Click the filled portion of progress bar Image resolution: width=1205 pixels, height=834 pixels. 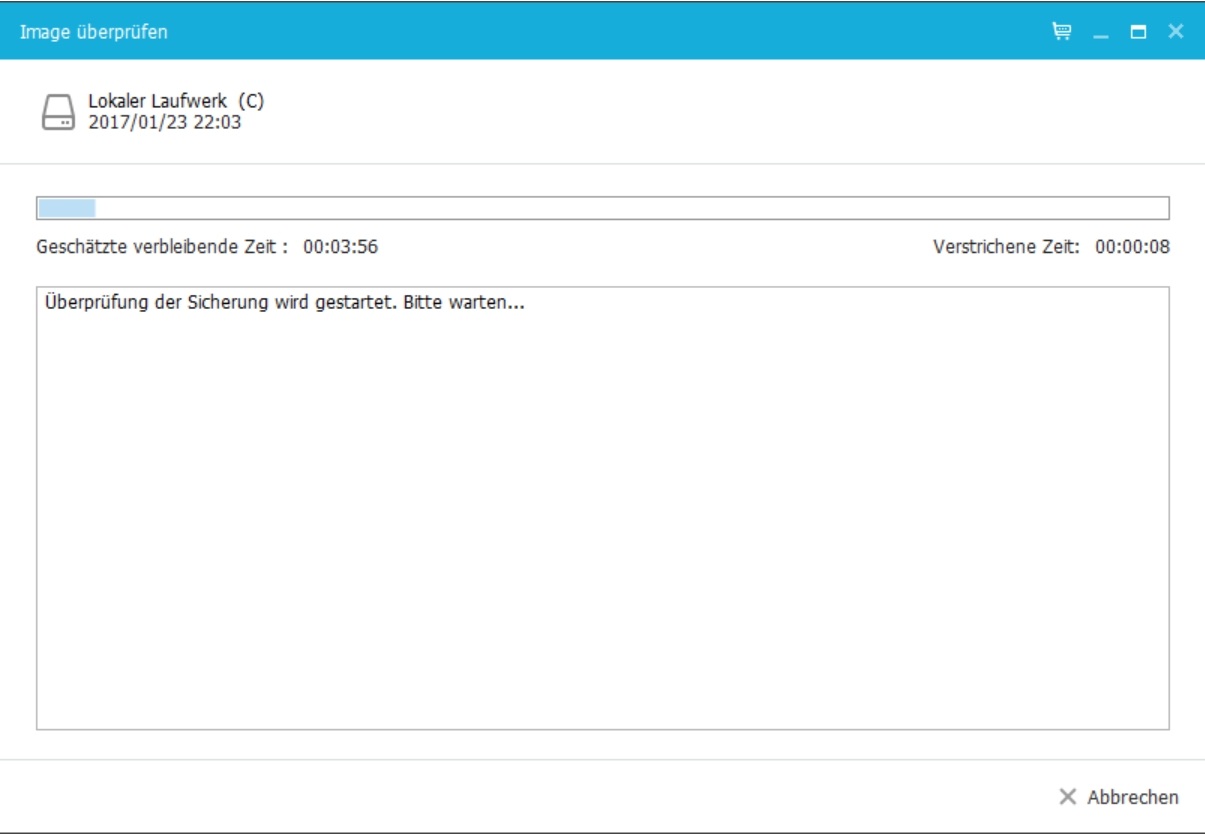[66, 208]
